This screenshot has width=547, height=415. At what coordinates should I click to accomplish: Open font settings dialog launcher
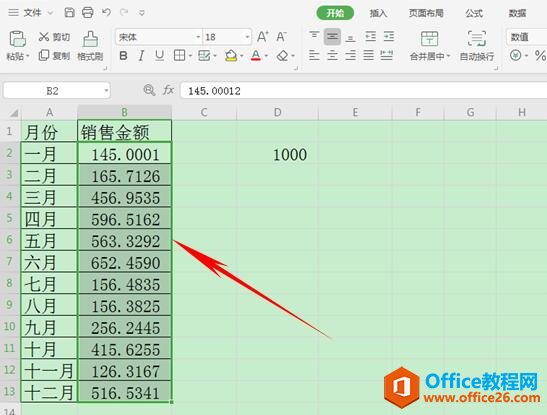coord(296,68)
